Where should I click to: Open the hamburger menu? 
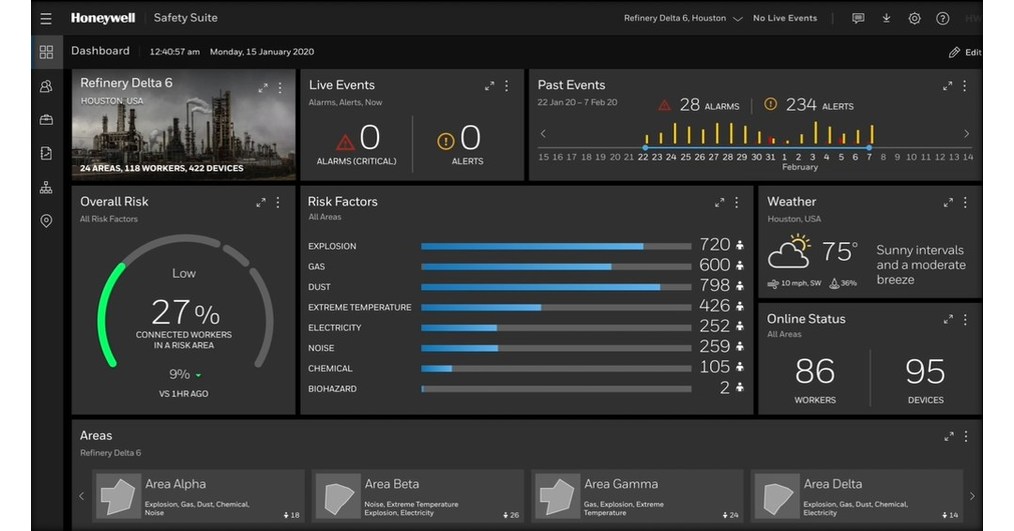click(46, 18)
